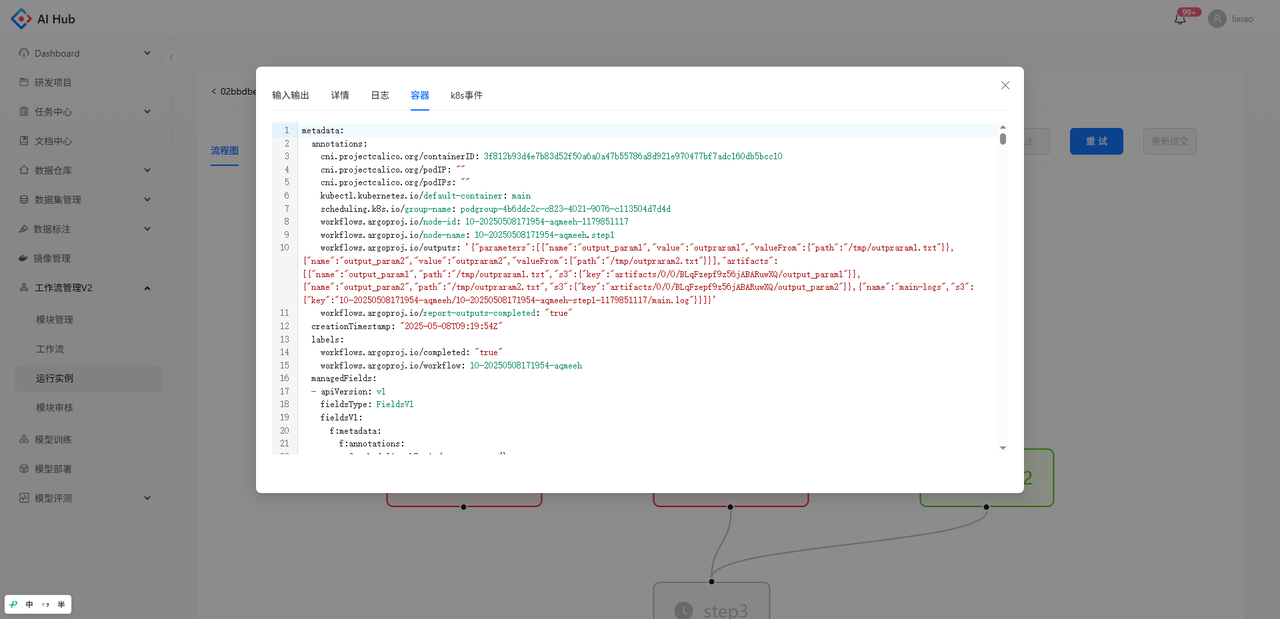Click the scroll down arrow in editor
Viewport: 1280px width, 619px height.
point(1003,448)
